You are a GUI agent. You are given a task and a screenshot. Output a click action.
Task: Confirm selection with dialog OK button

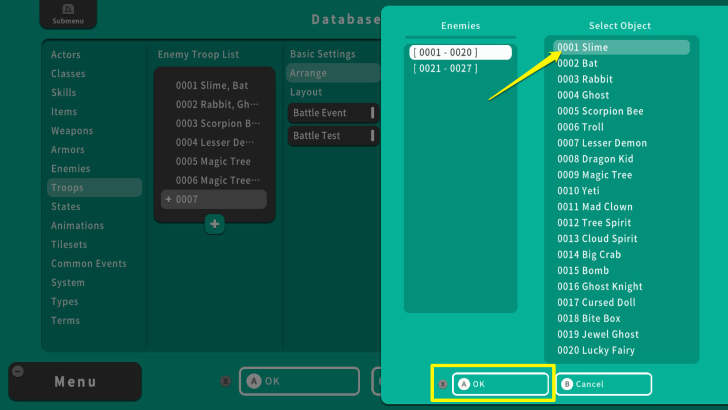tap(501, 384)
